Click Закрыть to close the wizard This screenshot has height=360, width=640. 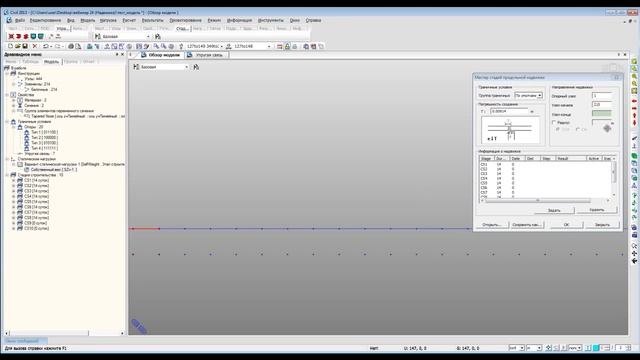pos(602,224)
